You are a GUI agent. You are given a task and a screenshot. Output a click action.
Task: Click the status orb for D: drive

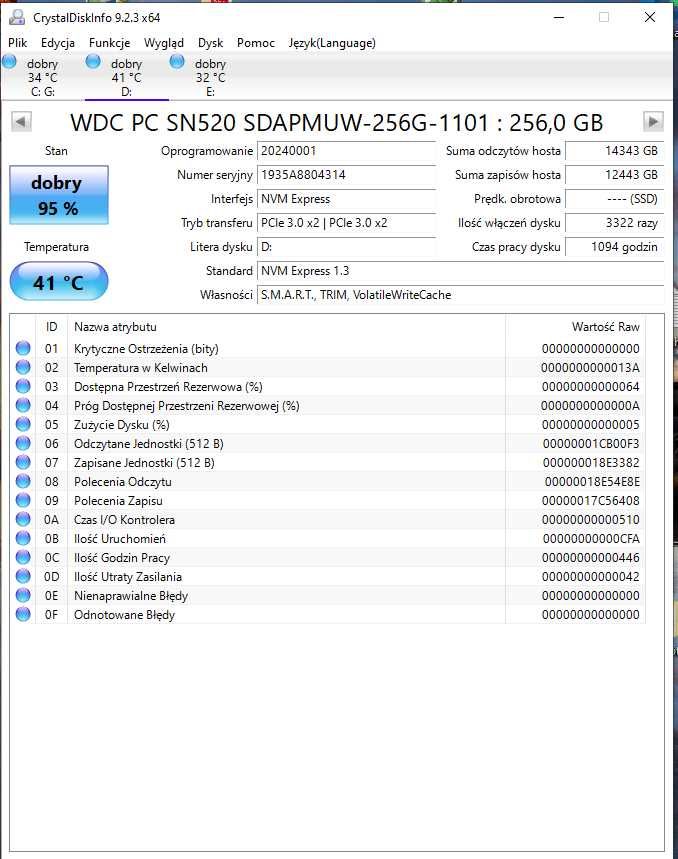tap(93, 62)
